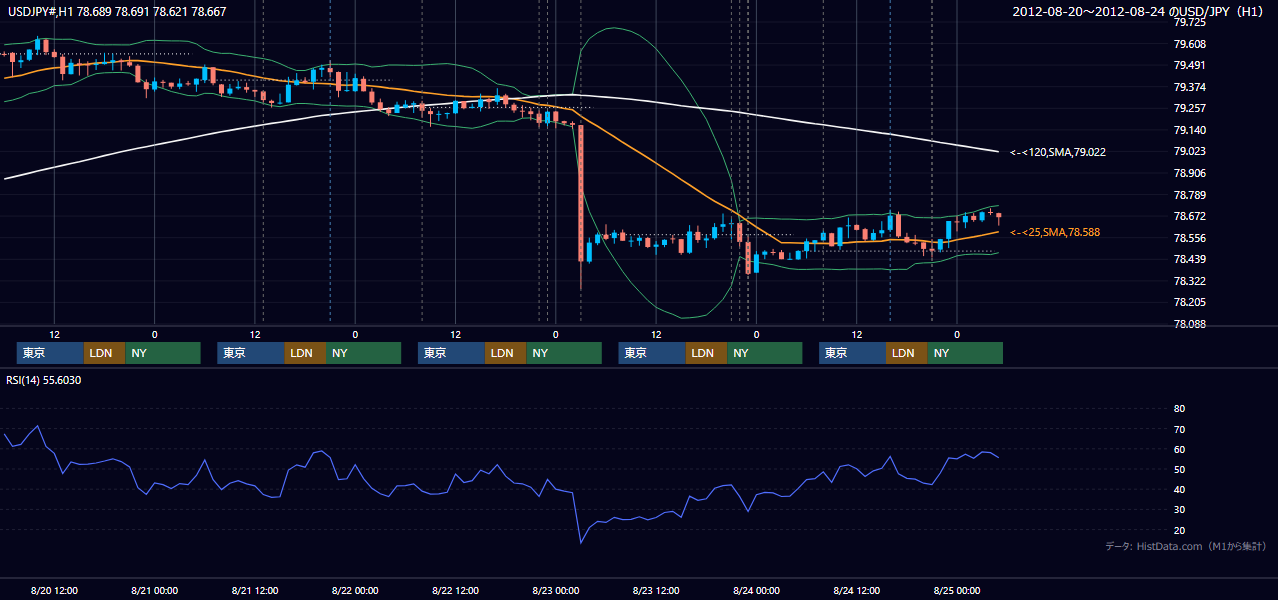
Task: Click price axis value 79.140
Action: (x=1189, y=130)
